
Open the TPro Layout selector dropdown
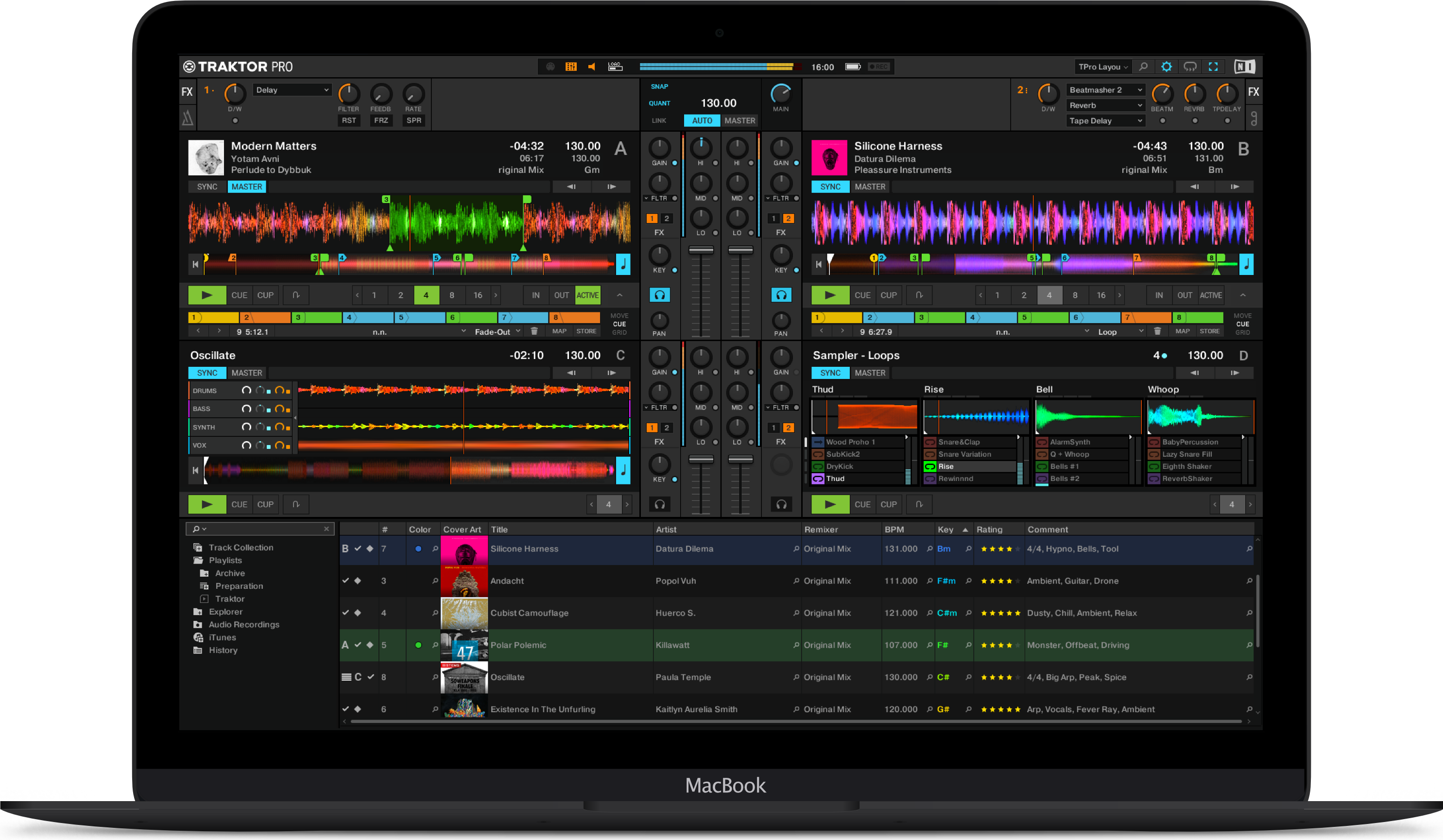tap(1103, 67)
